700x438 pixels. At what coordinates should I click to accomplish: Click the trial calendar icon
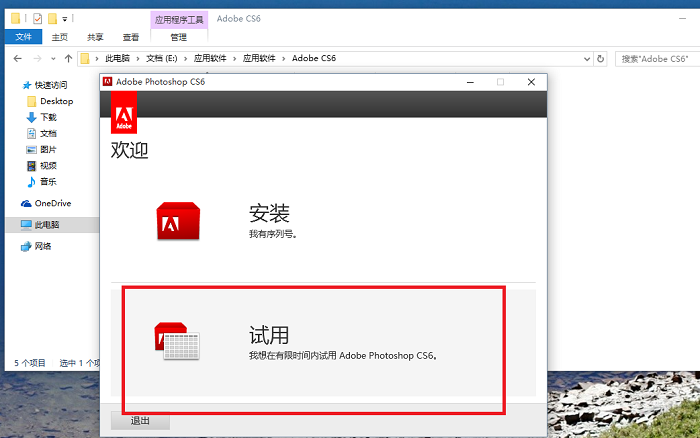click(177, 341)
